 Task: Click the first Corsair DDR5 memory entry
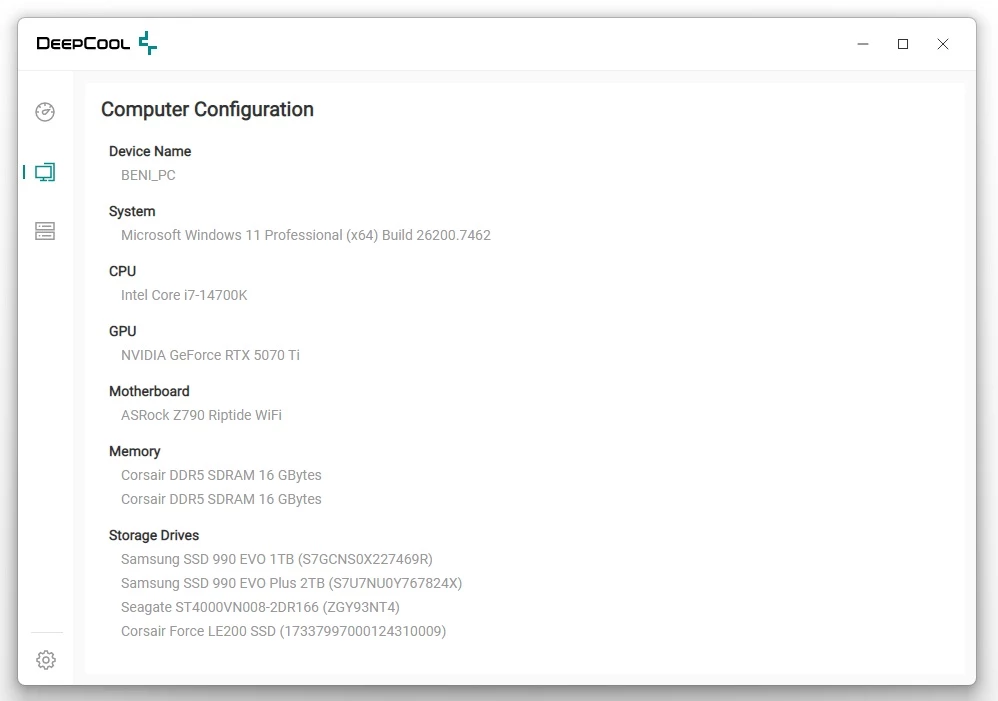click(x=221, y=475)
